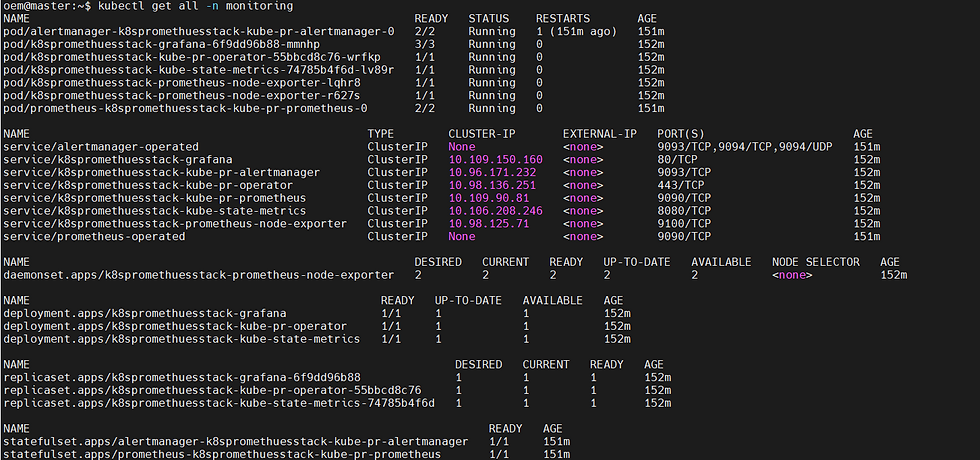Viewport: 980px width, 460px height.
Task: Click the EXTERNAL-IP column header
Action: [600, 134]
